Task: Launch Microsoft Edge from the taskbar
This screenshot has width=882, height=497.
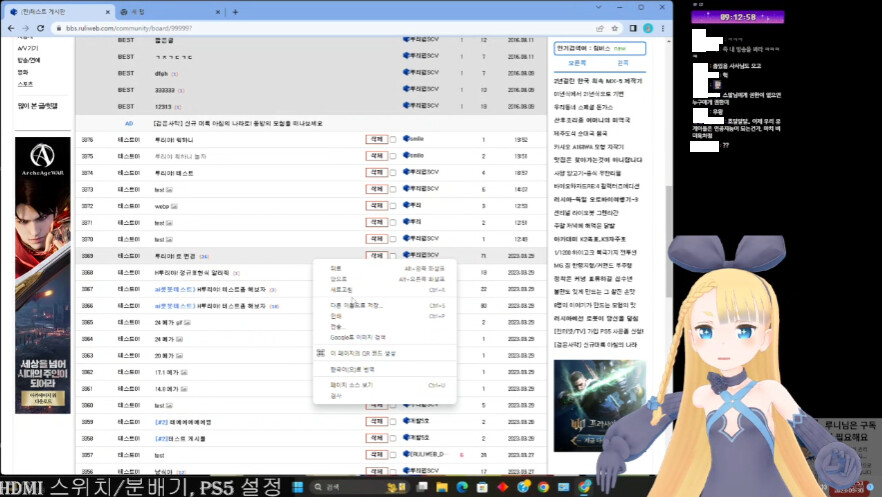Action: (462, 487)
